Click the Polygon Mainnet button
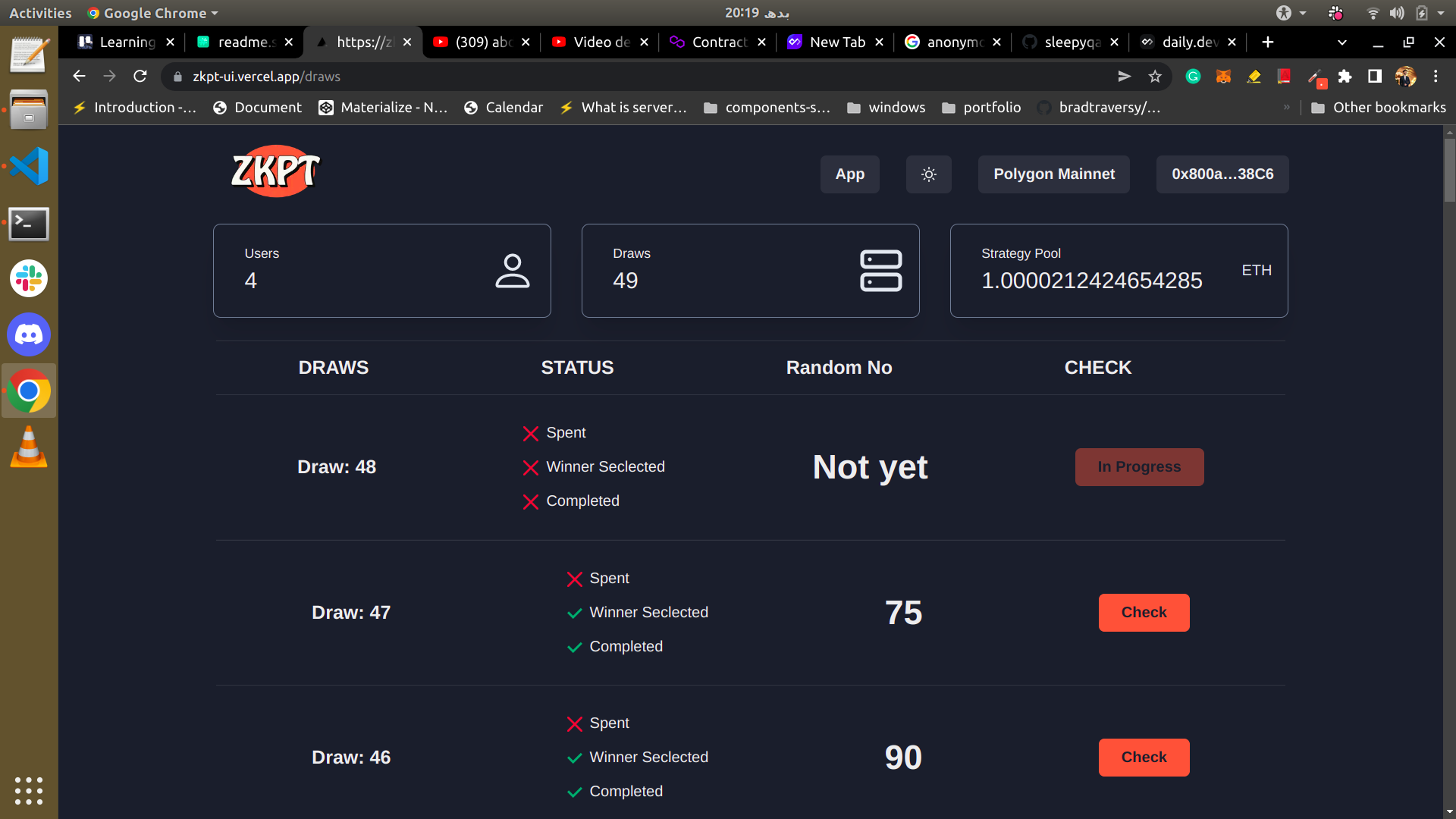 [x=1053, y=174]
